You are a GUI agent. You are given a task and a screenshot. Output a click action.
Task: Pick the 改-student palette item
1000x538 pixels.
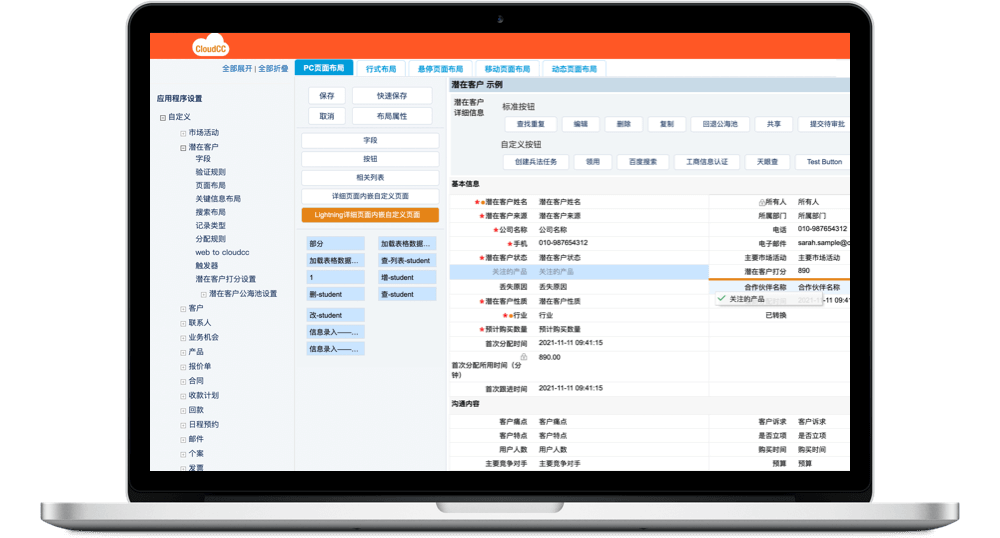(x=335, y=315)
